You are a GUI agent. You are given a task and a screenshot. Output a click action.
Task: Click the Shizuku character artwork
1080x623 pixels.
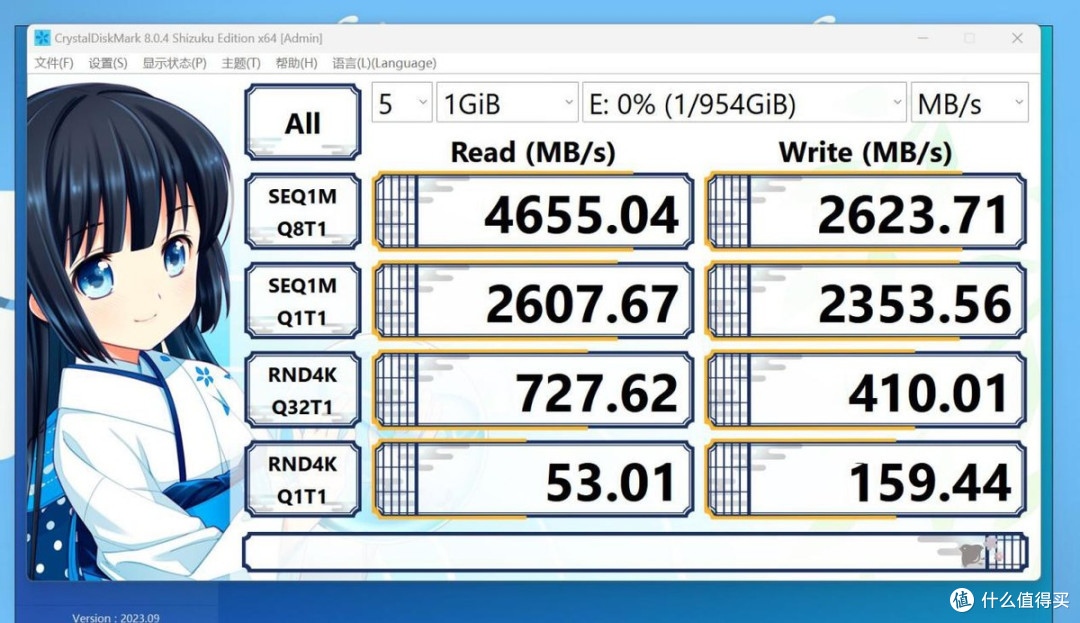point(131,330)
